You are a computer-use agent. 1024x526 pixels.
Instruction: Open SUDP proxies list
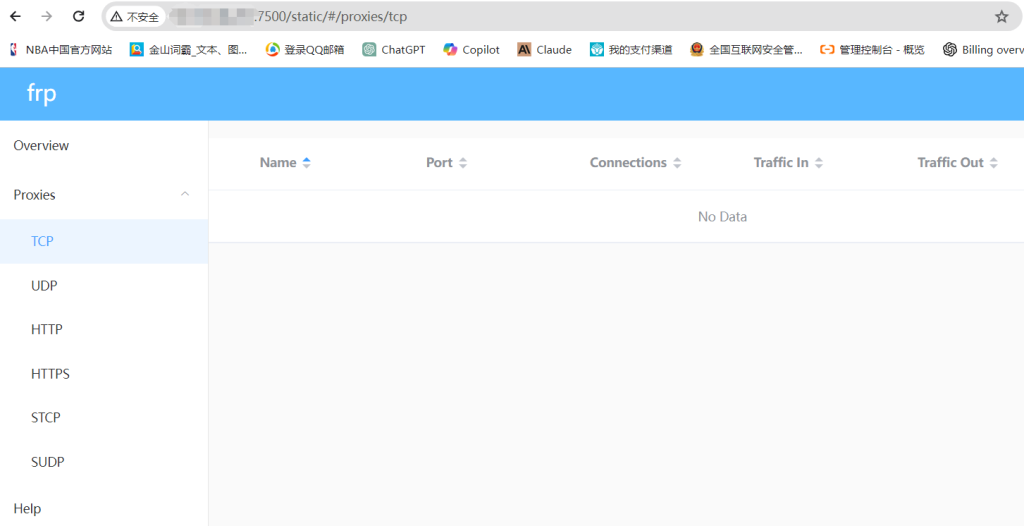pyautogui.click(x=47, y=462)
